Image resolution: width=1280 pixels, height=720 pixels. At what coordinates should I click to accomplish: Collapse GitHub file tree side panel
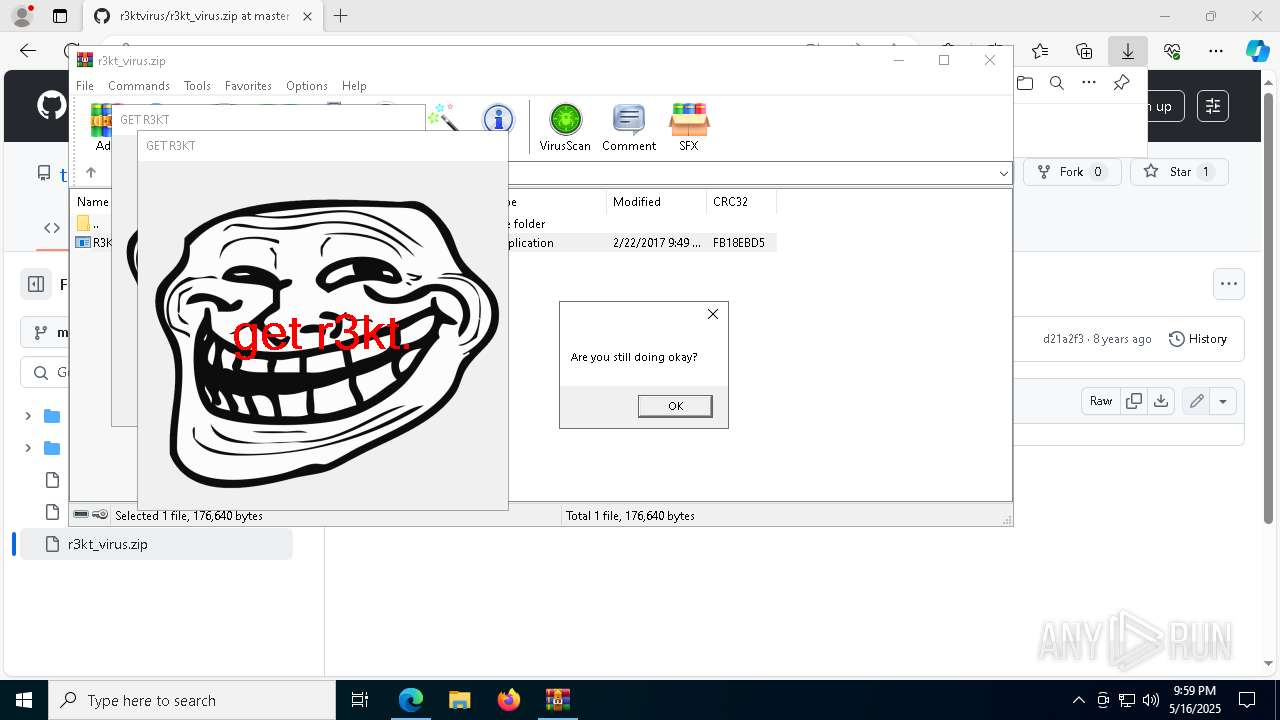[x=36, y=284]
